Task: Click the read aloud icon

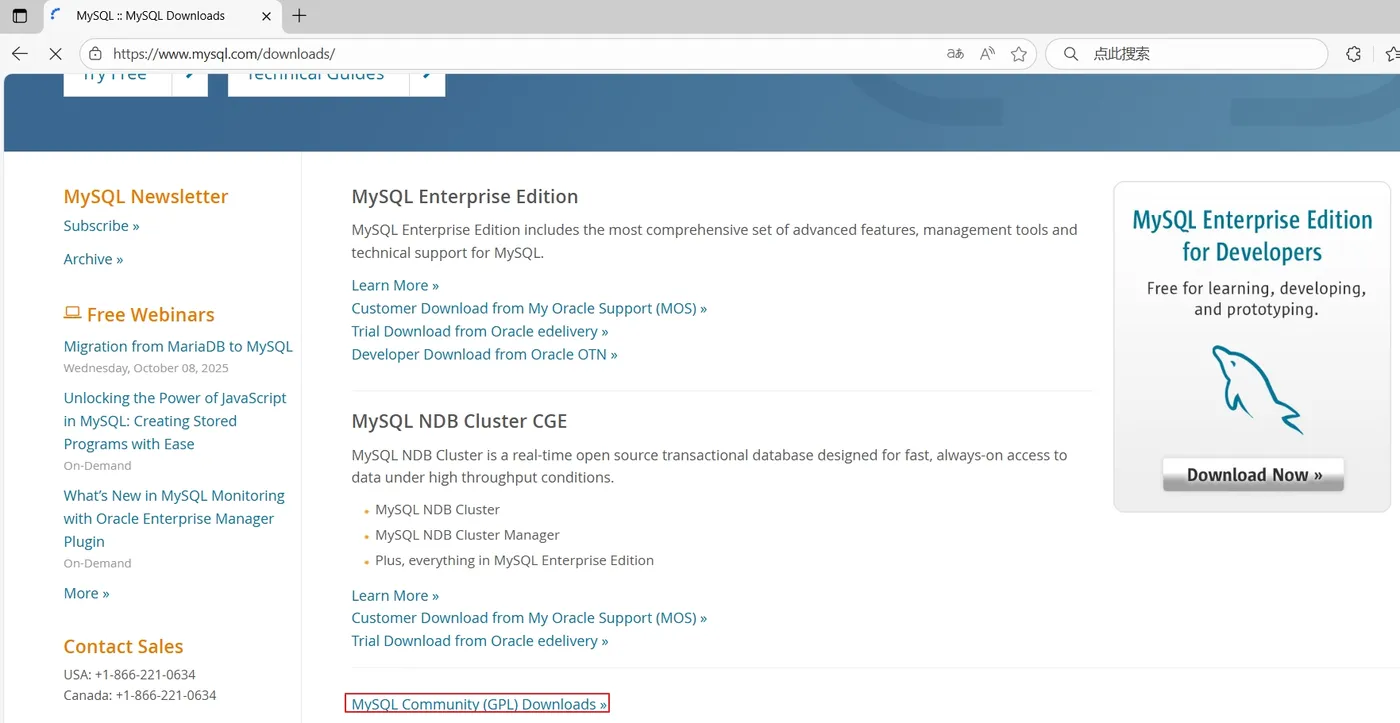Action: click(987, 54)
